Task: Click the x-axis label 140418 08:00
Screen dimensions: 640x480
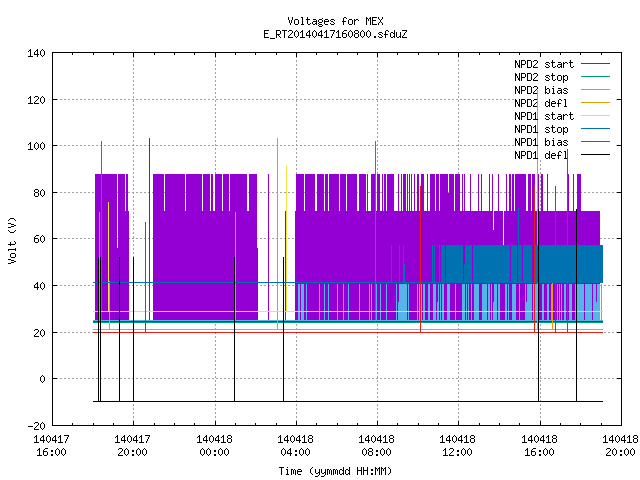Action: tap(376, 446)
